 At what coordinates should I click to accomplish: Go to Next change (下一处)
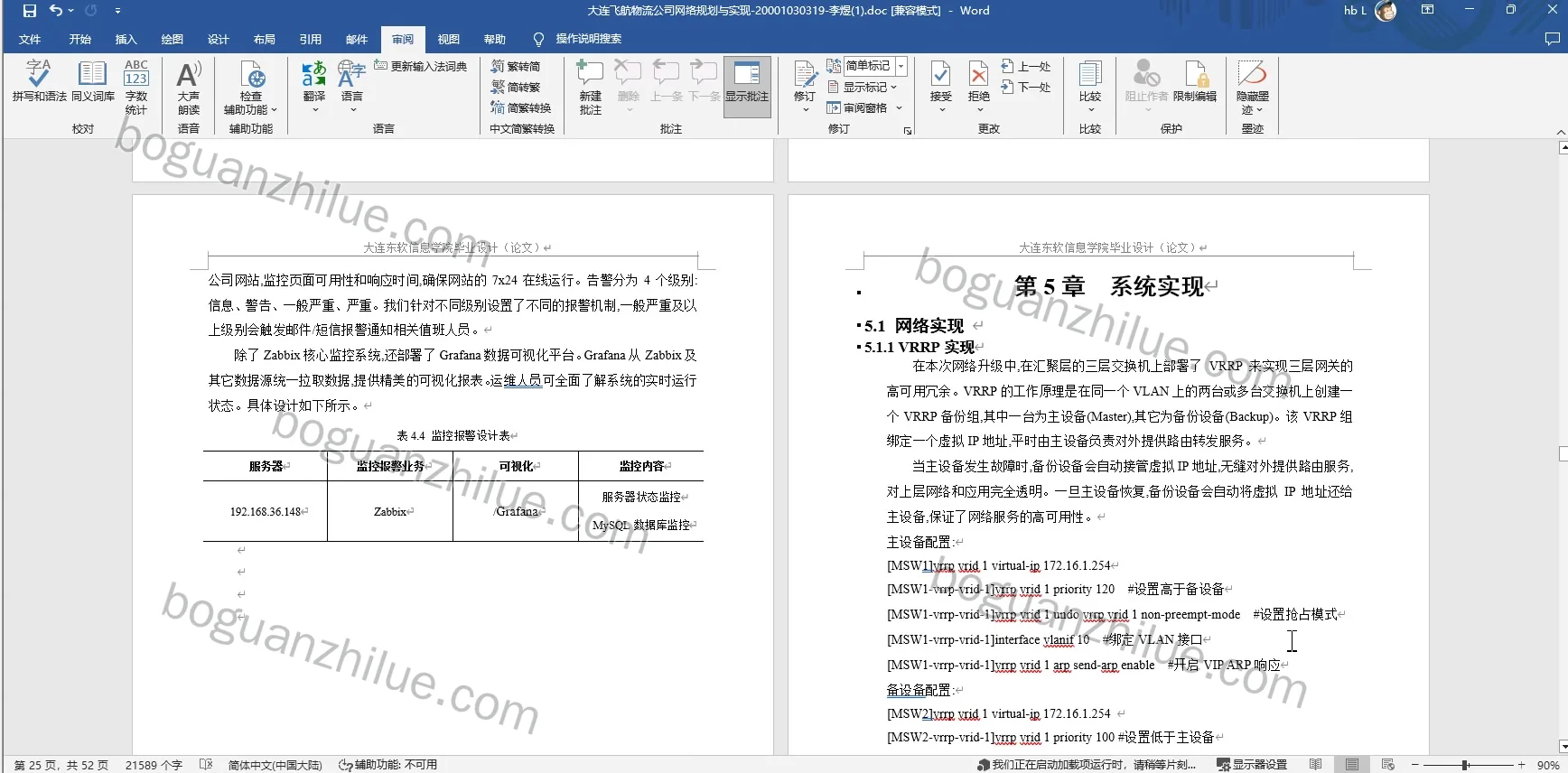pos(1026,87)
